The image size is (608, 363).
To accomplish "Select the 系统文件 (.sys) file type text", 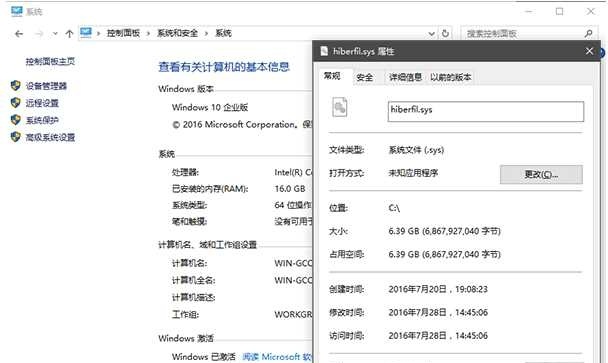I will [416, 150].
